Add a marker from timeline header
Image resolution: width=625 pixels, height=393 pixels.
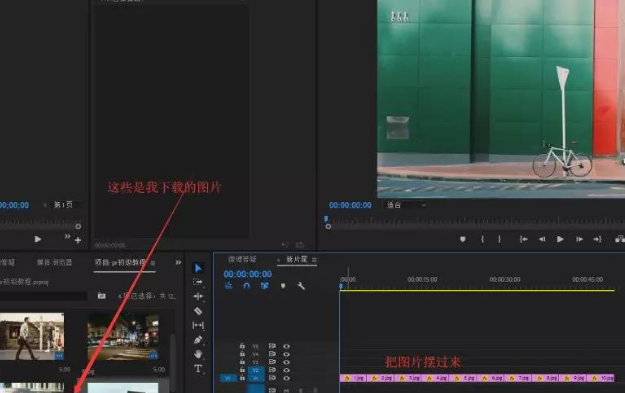[x=283, y=286]
